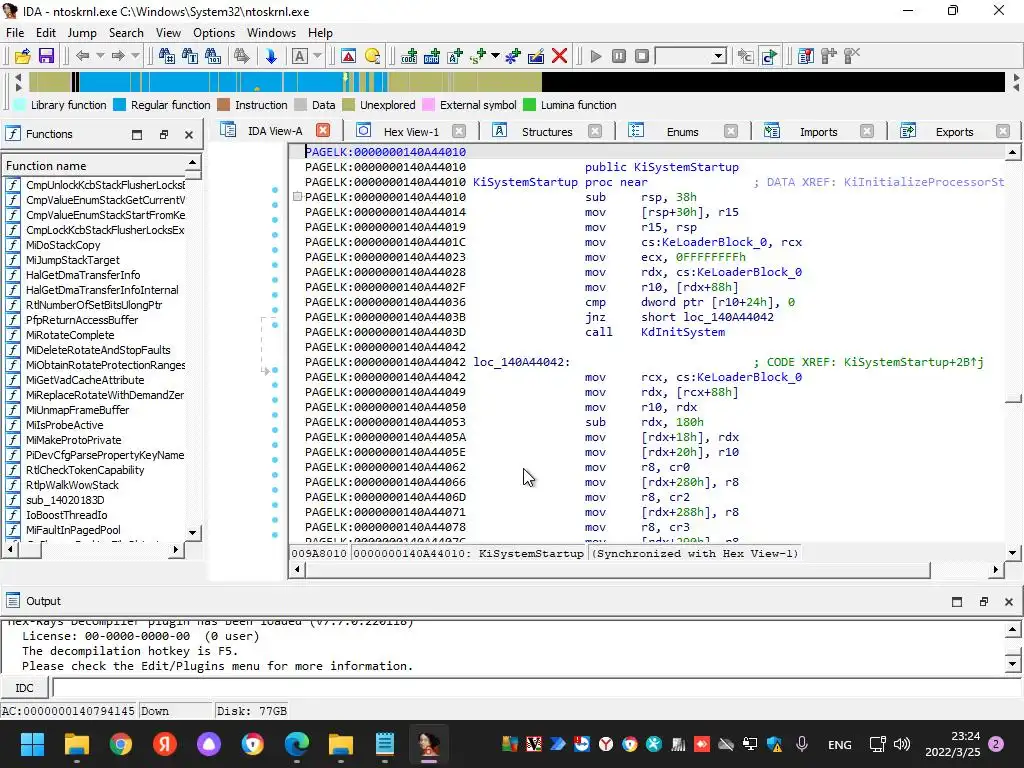Click the yellow Lumina circle icon
The width and height of the screenshot is (1024, 768).
pos(372,56)
